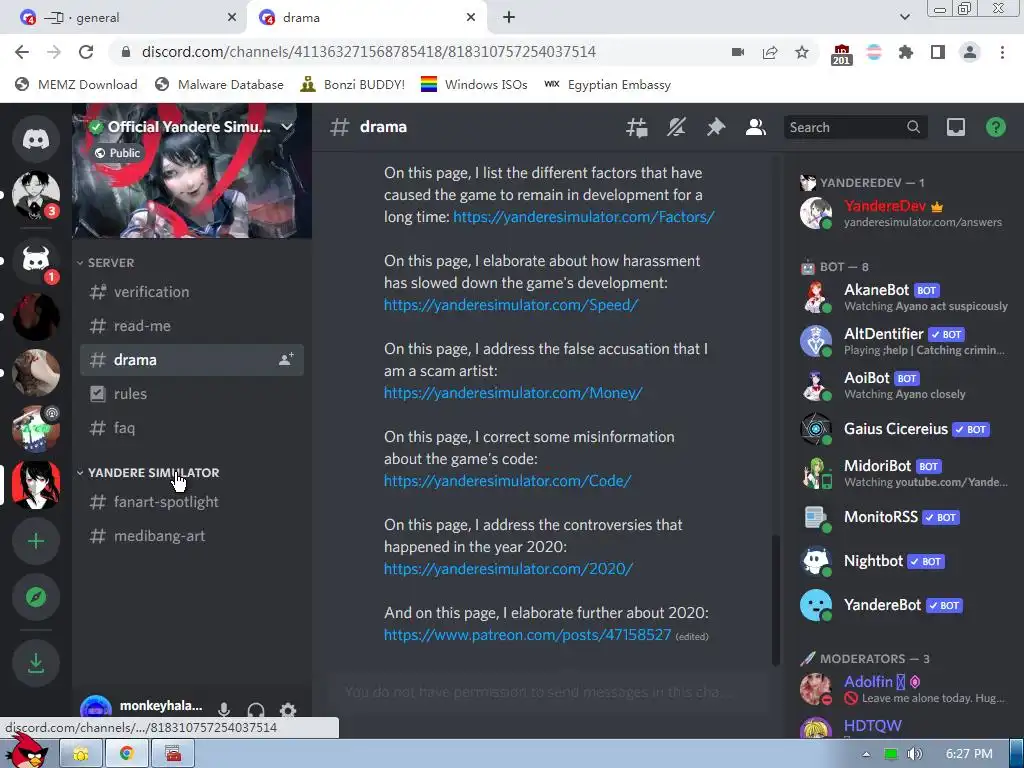Viewport: 1024px width, 768px height.
Task: Mute microphone in user panel
Action: pos(224,710)
